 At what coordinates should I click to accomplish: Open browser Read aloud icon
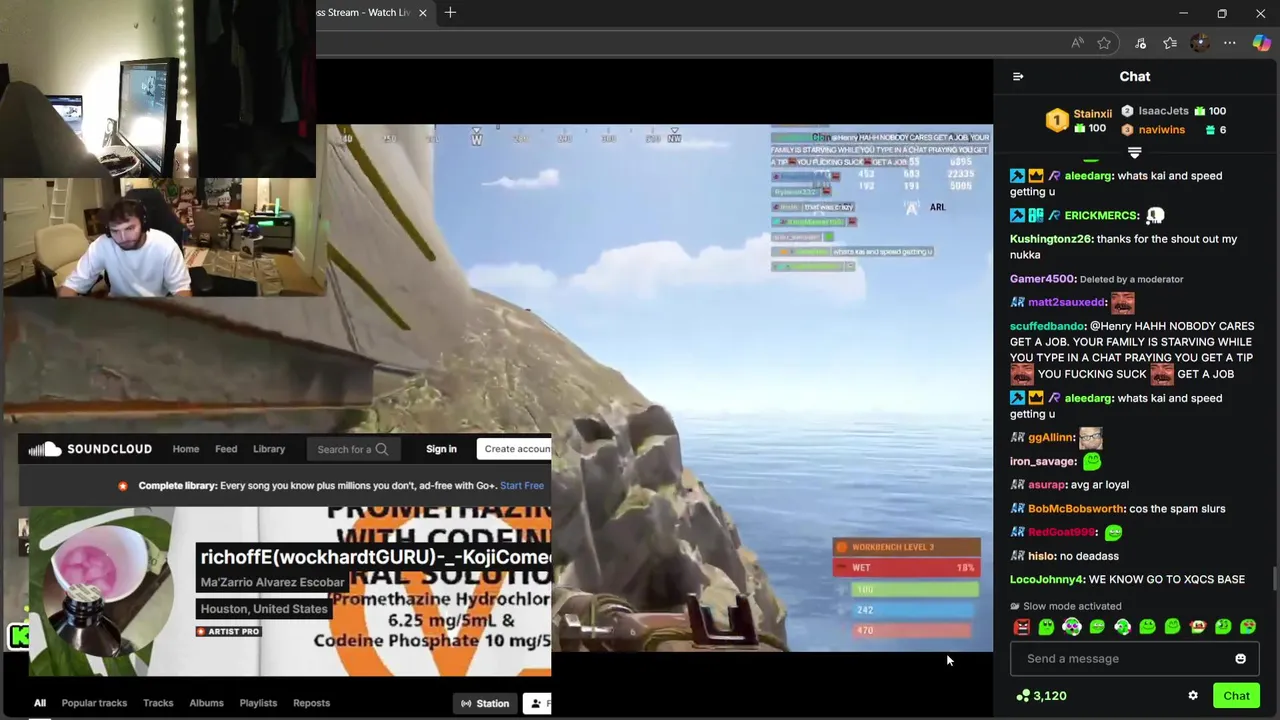click(x=1077, y=43)
